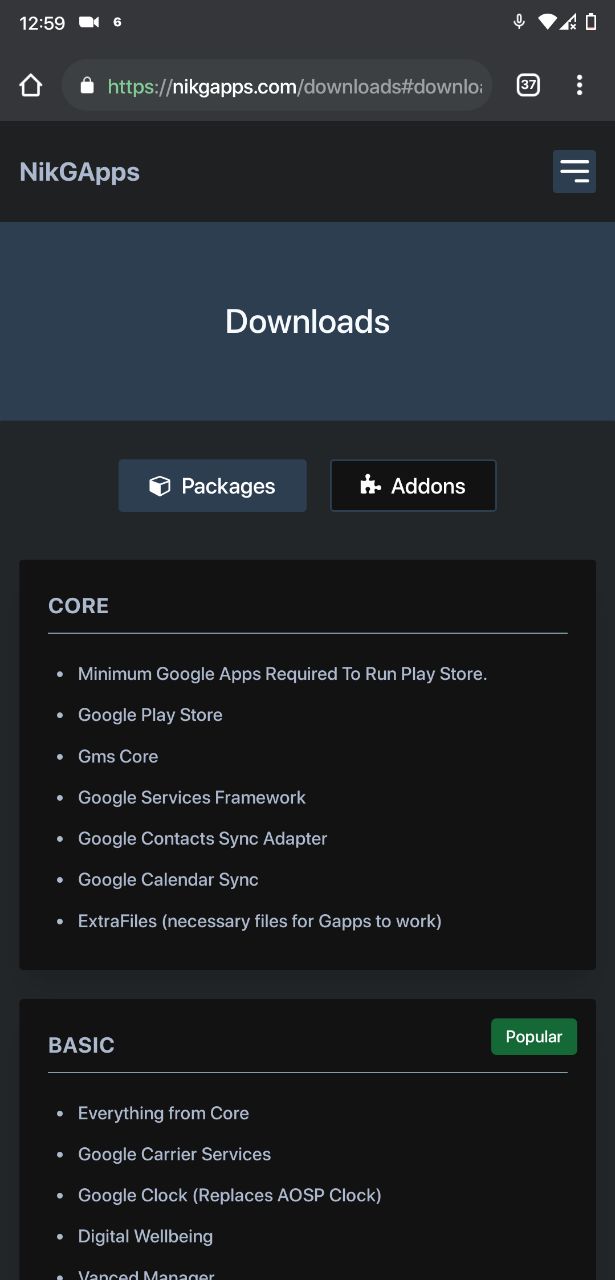The image size is (615, 1280).
Task: Tap the screen recording camera status icon
Action: pos(89,22)
